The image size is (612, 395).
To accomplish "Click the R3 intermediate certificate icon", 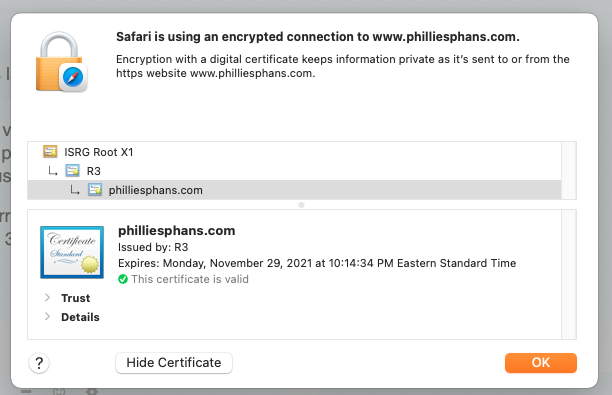I will pos(72,171).
